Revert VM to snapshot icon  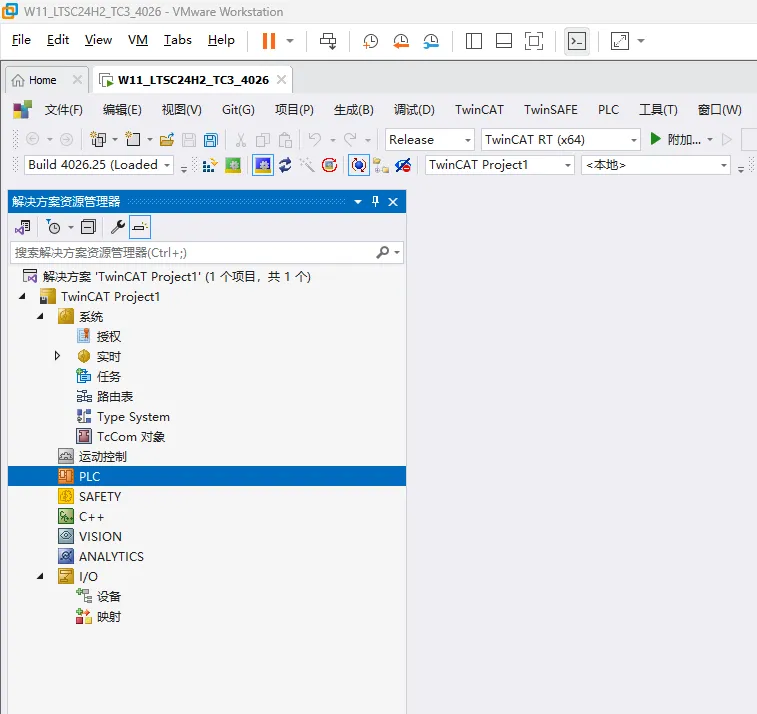(x=401, y=41)
